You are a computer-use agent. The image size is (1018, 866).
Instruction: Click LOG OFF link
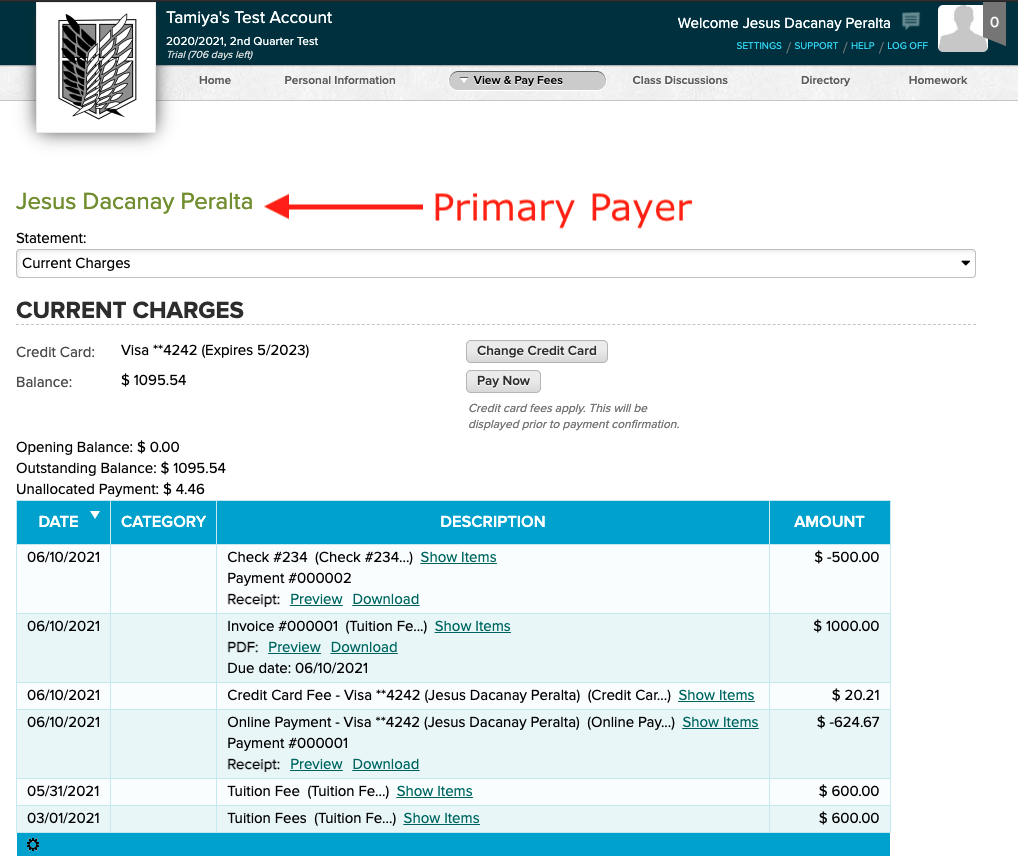907,46
